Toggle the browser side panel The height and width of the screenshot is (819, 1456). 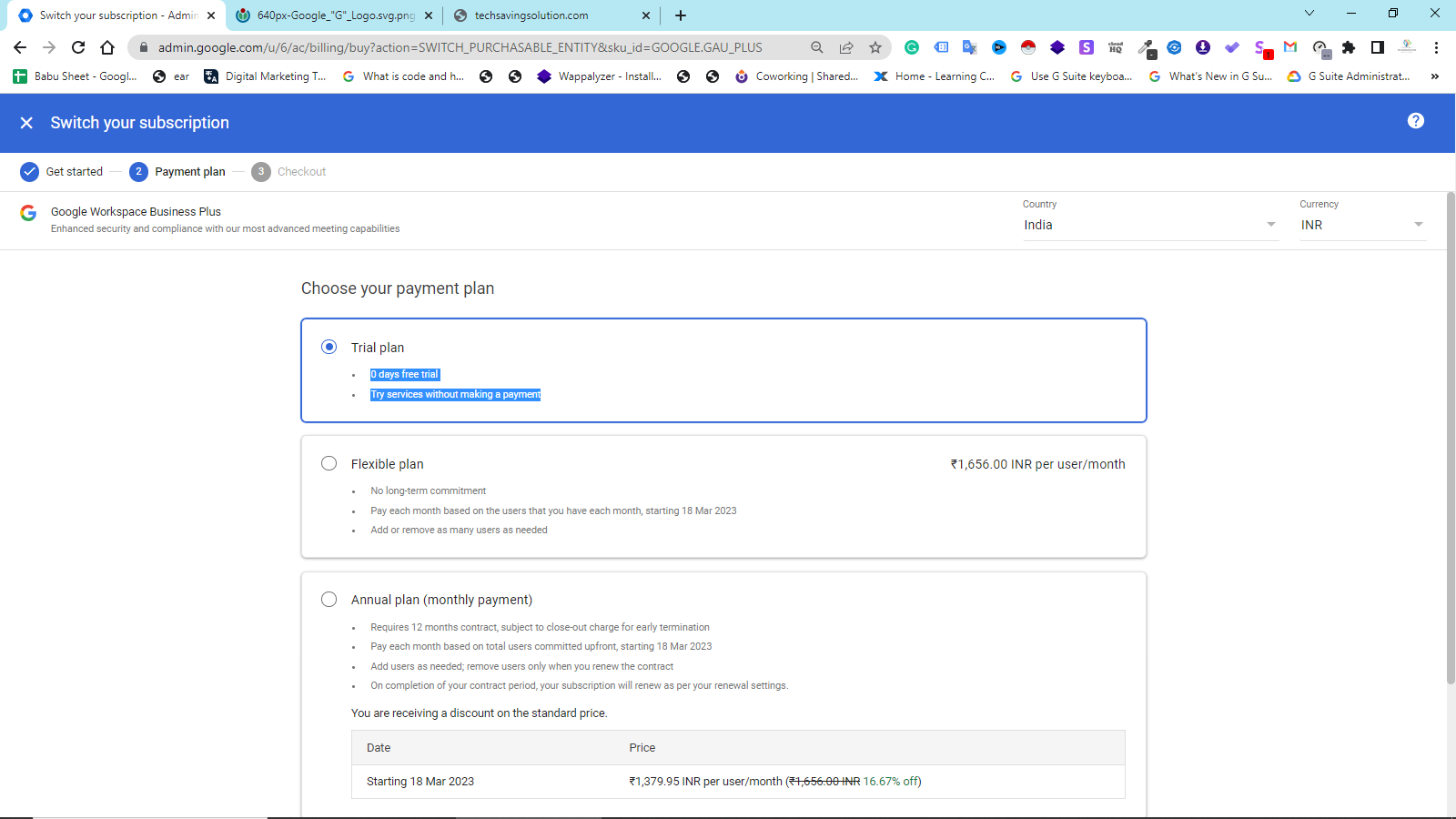[x=1378, y=47]
